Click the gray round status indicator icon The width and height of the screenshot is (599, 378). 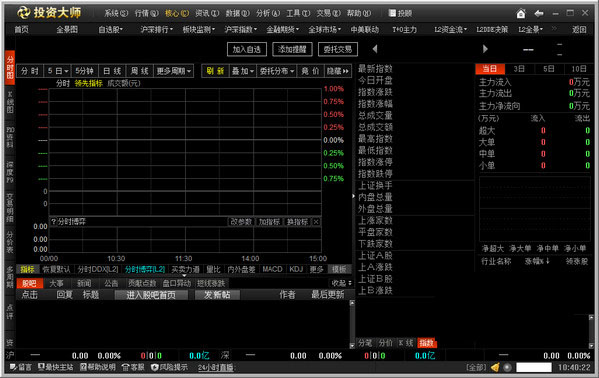(x=507, y=368)
